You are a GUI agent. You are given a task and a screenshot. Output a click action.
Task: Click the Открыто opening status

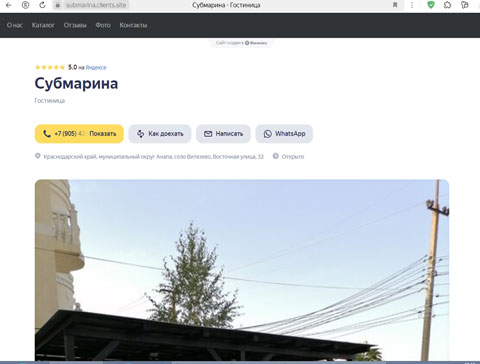pos(293,156)
